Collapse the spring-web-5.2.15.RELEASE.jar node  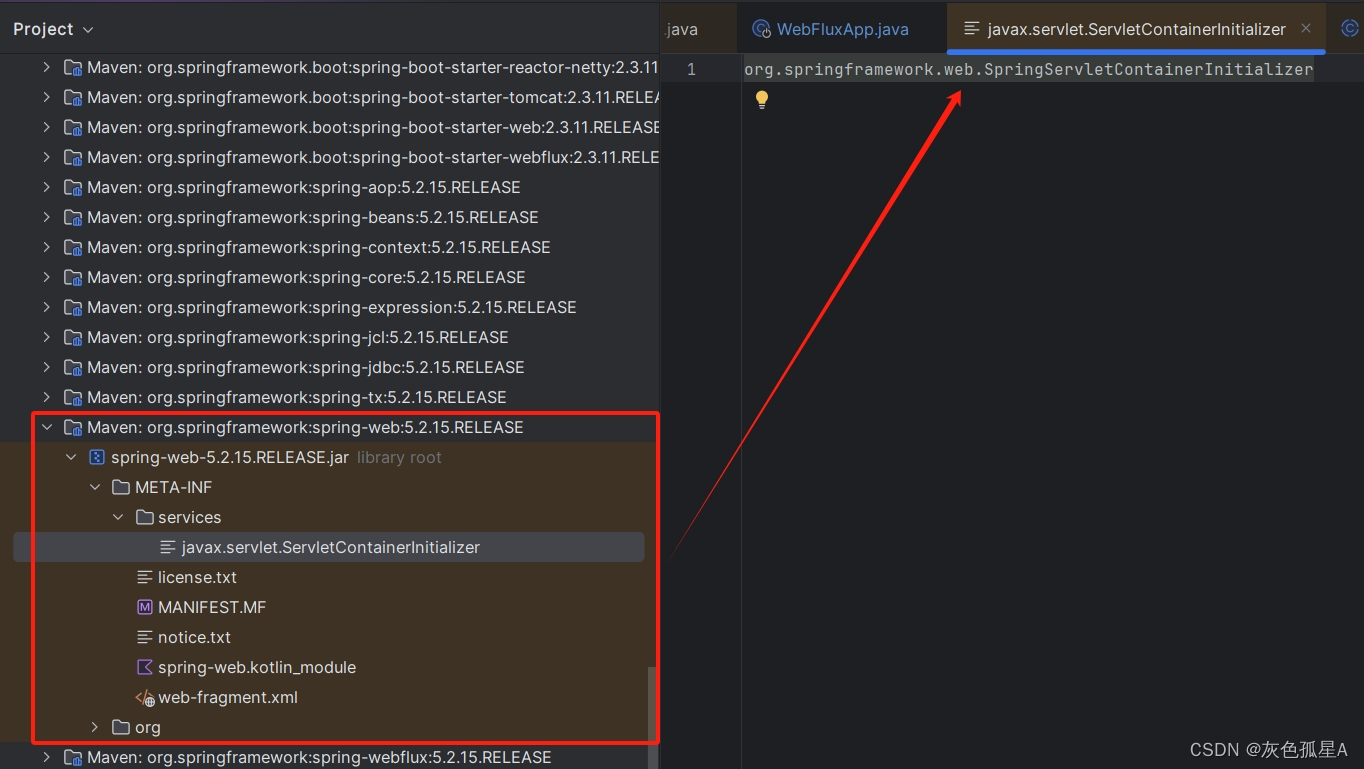pos(70,457)
